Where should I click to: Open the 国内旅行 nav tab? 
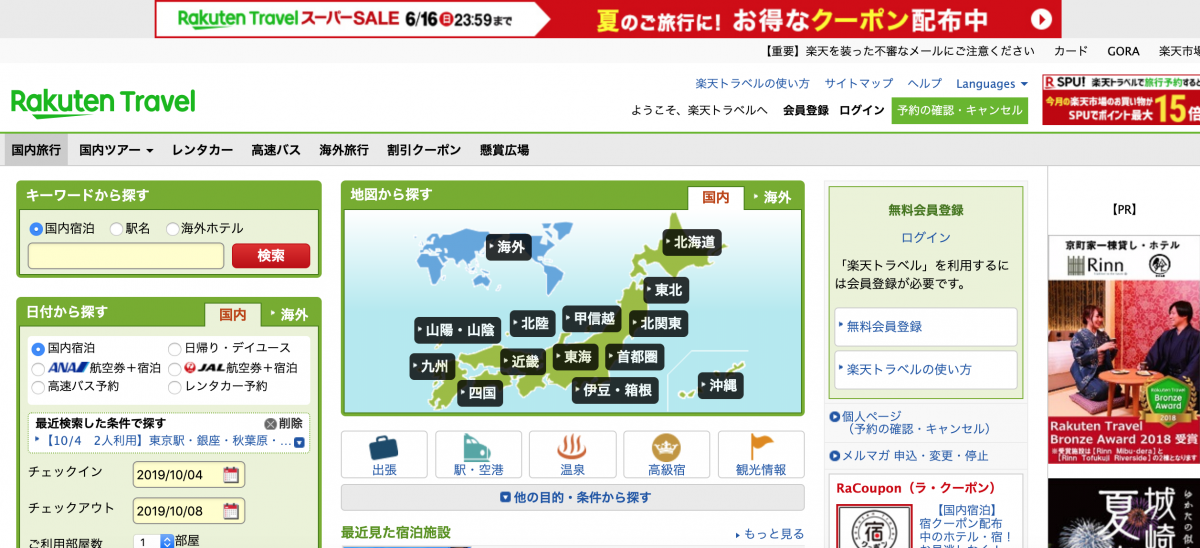pyautogui.click(x=36, y=150)
